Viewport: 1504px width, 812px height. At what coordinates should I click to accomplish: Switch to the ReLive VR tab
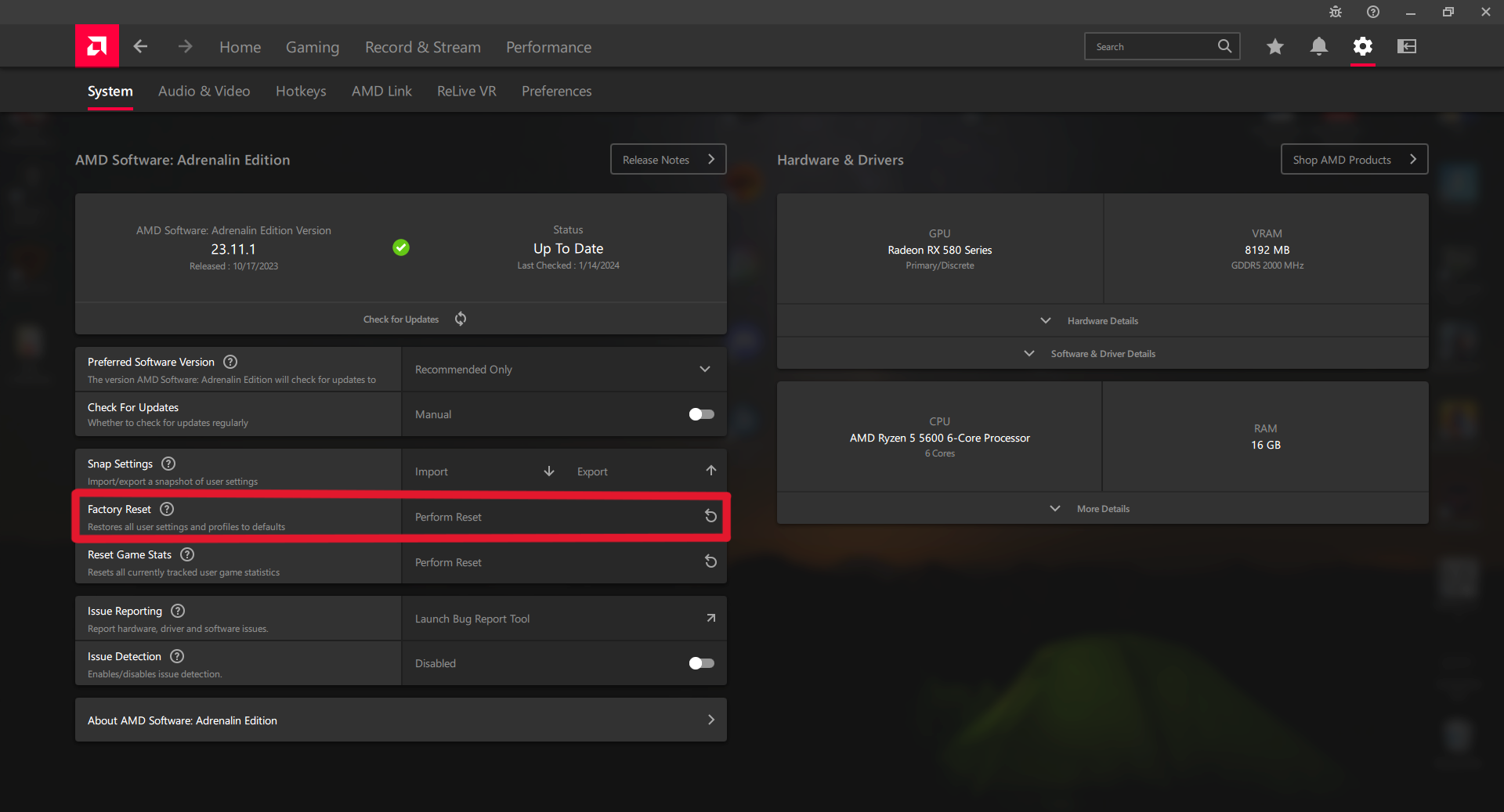click(x=467, y=92)
